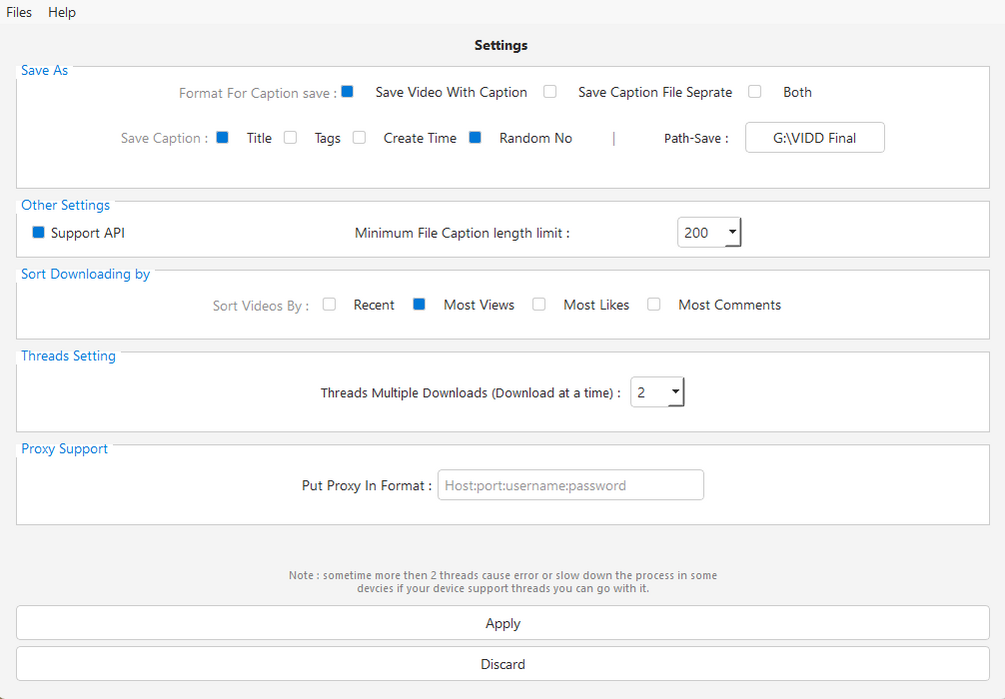Open the Files menu
This screenshot has width=1005, height=699.
coord(19,12)
